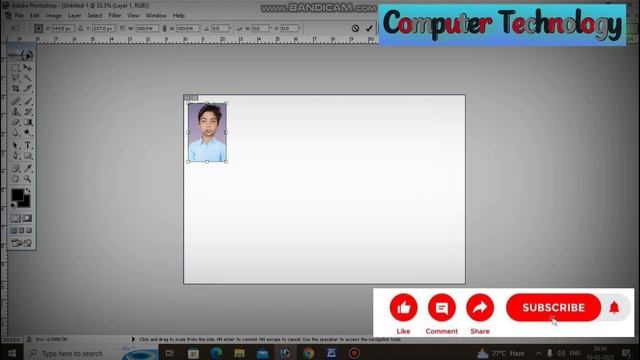Select the Rectangular Marquee tool
The width and height of the screenshot is (640, 360).
click(x=16, y=68)
